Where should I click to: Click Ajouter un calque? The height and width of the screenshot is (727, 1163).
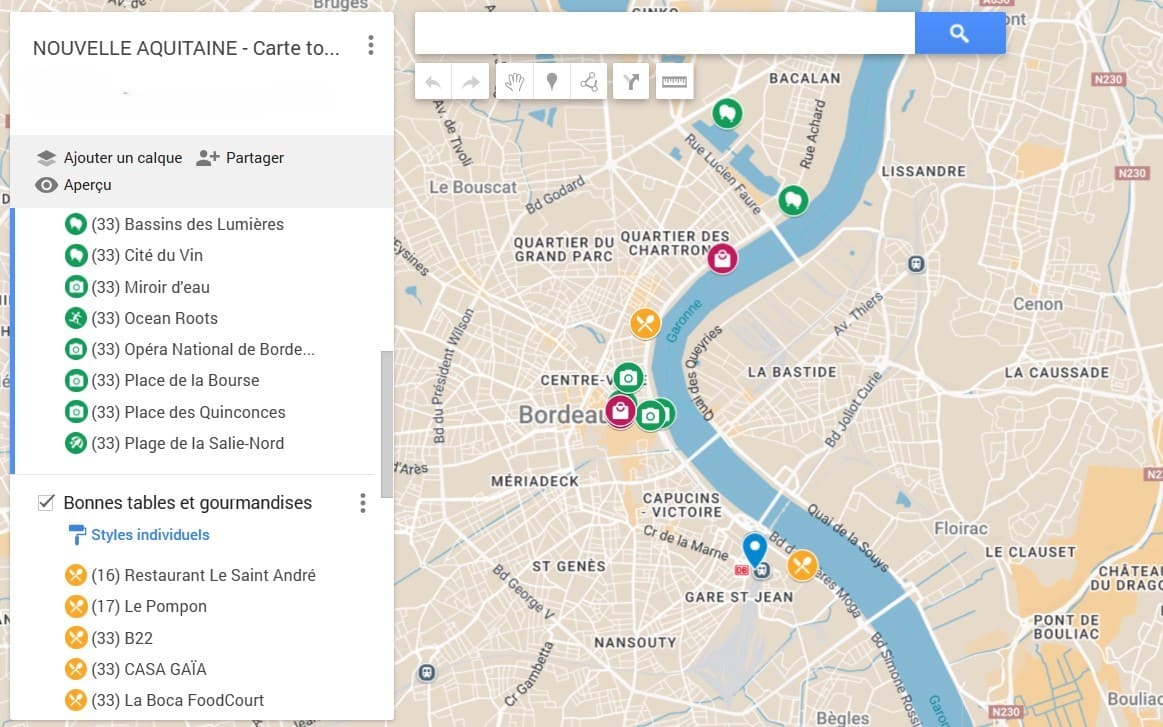pos(109,157)
